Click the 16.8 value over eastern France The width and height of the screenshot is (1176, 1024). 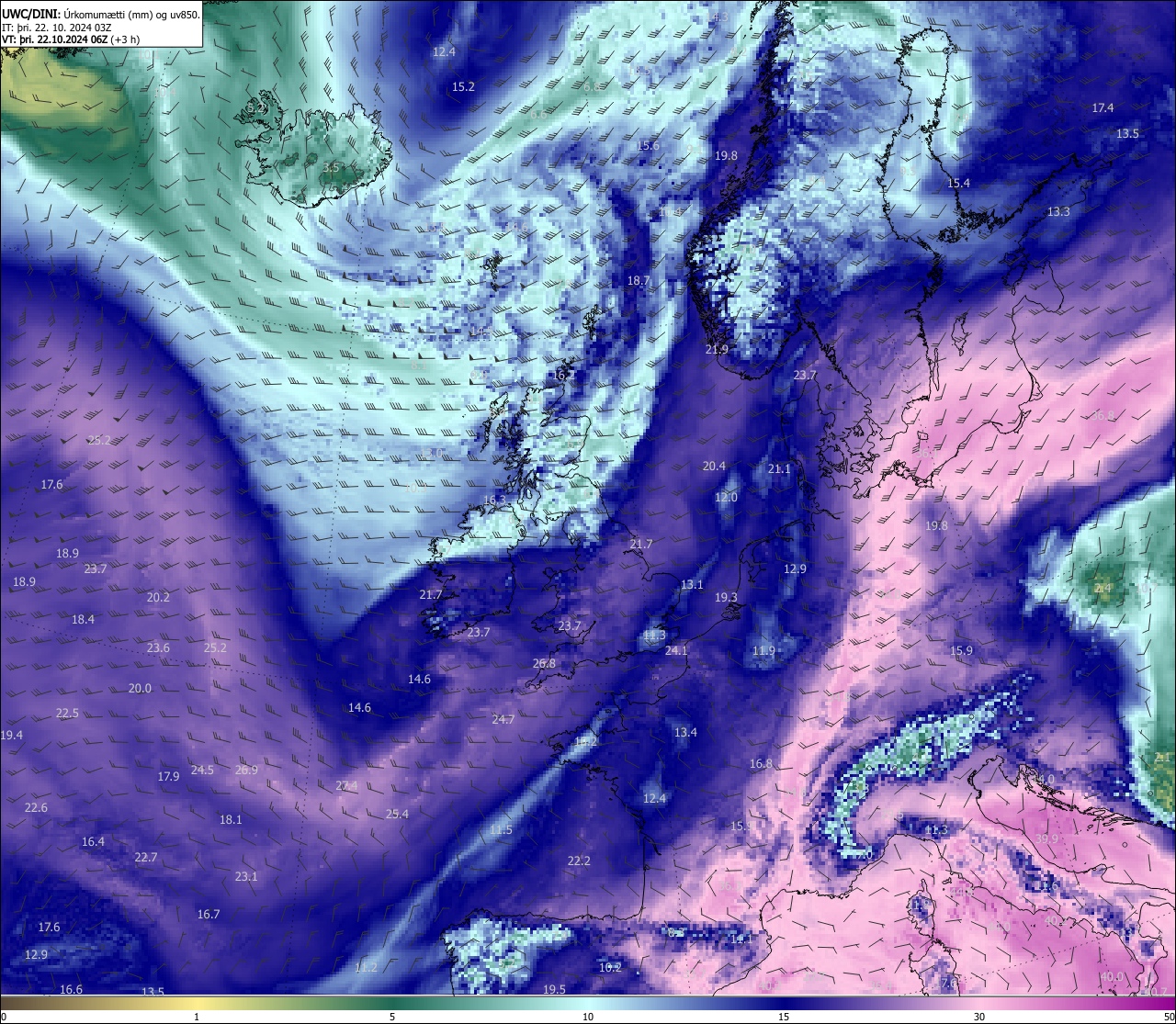(761, 764)
